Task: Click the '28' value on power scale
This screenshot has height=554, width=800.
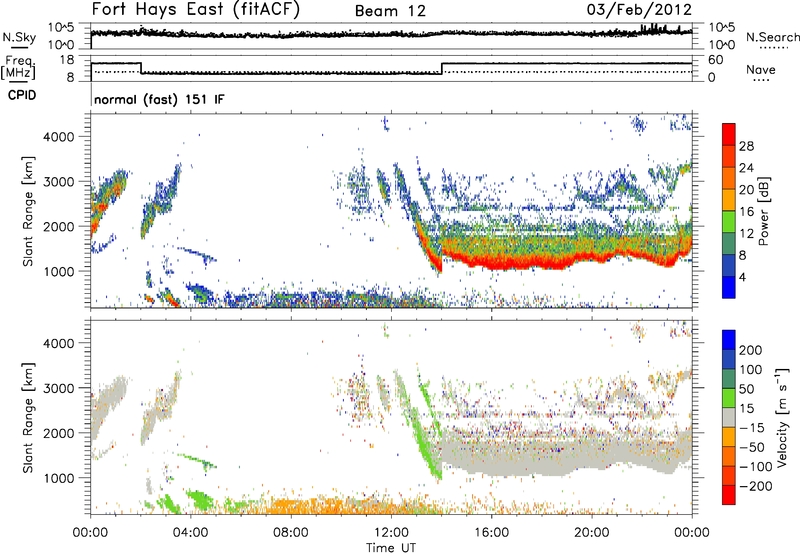Action: (x=746, y=146)
